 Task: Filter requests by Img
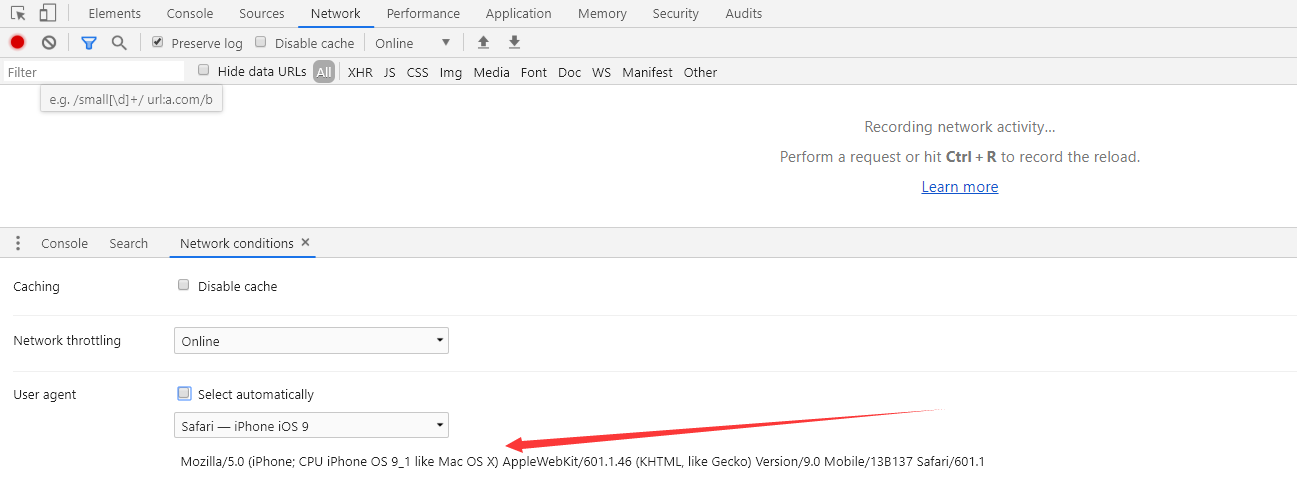tap(451, 72)
